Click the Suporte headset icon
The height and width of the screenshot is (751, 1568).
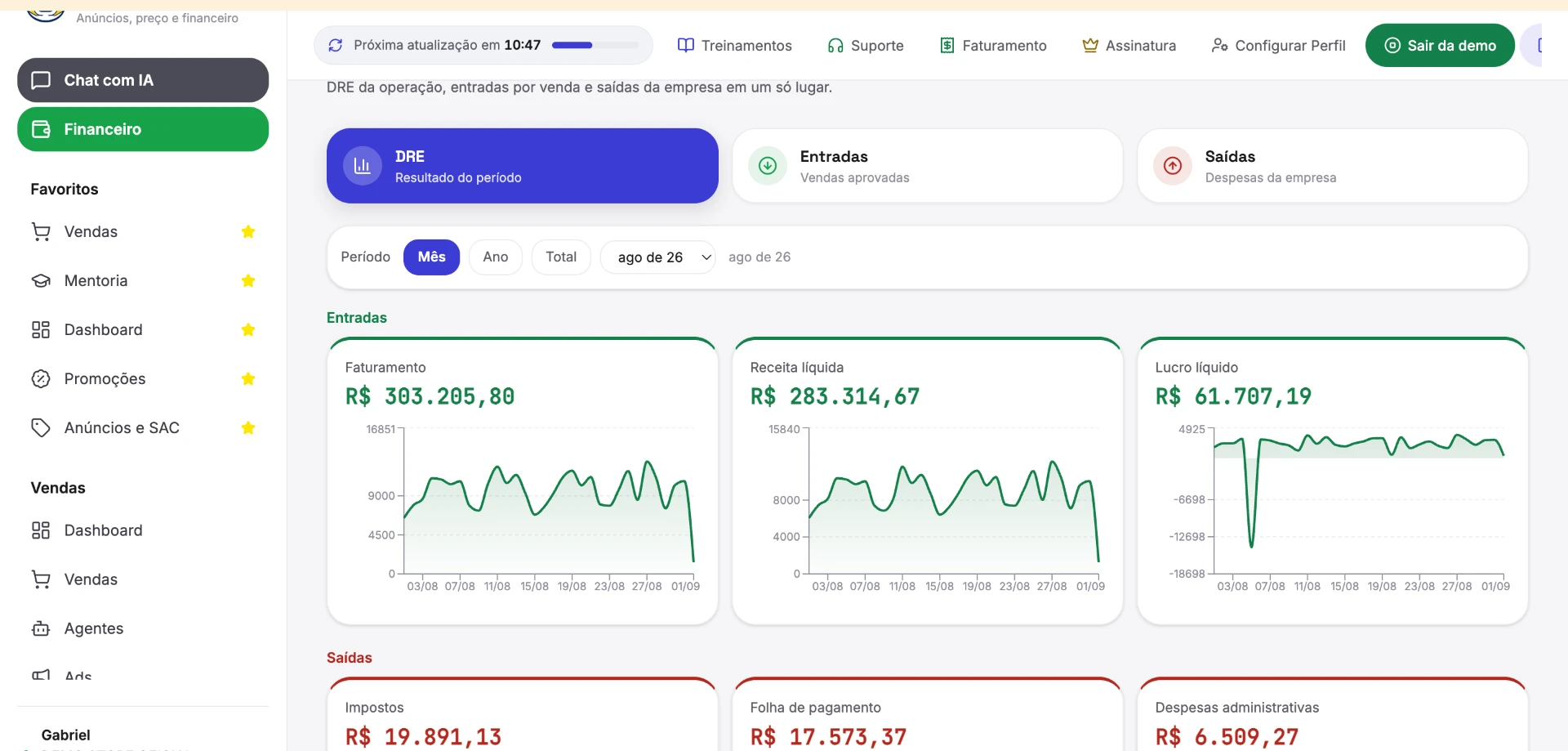(x=835, y=46)
